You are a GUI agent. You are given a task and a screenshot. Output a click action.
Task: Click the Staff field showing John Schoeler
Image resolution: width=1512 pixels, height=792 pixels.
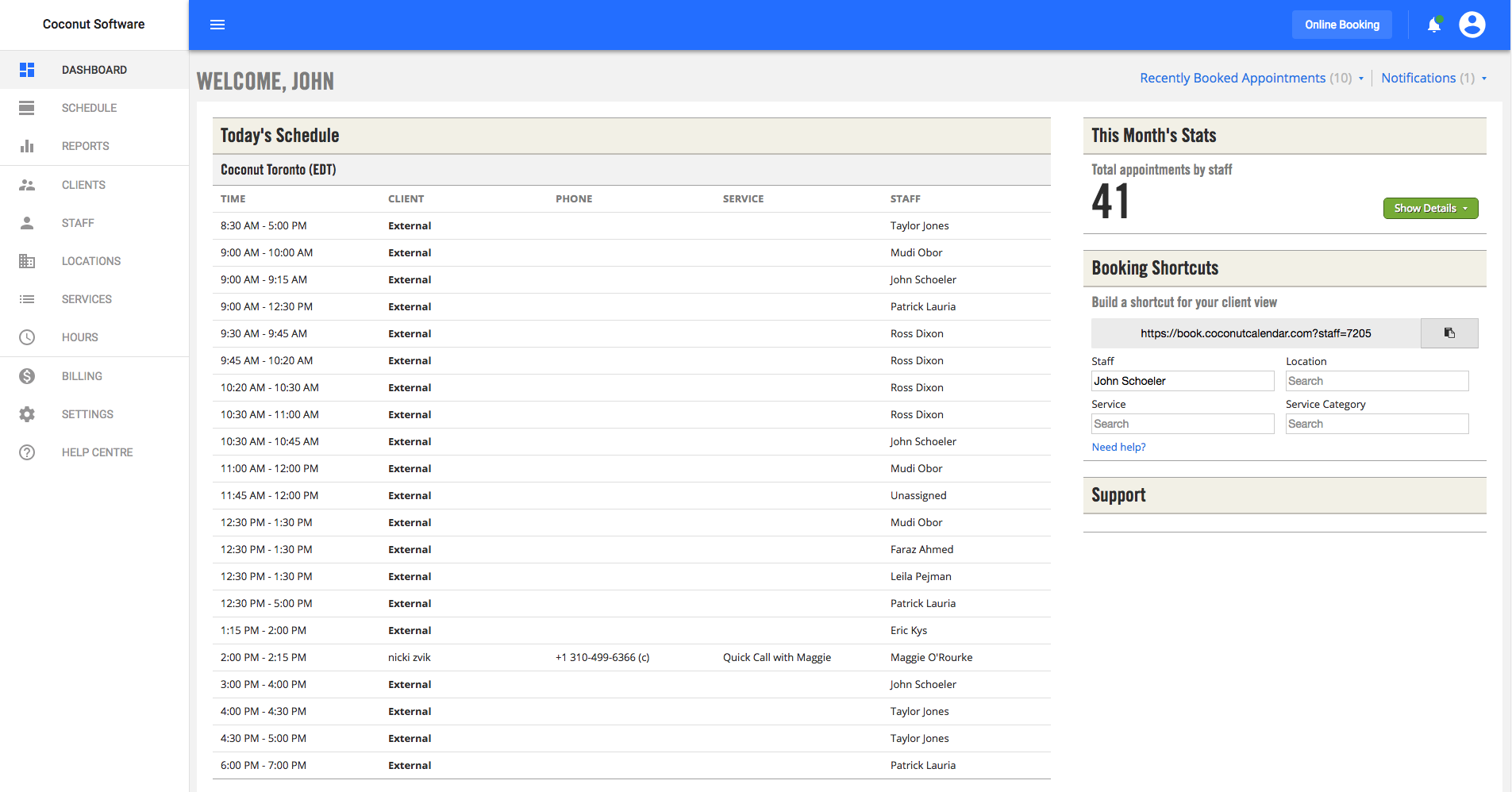coord(1183,381)
